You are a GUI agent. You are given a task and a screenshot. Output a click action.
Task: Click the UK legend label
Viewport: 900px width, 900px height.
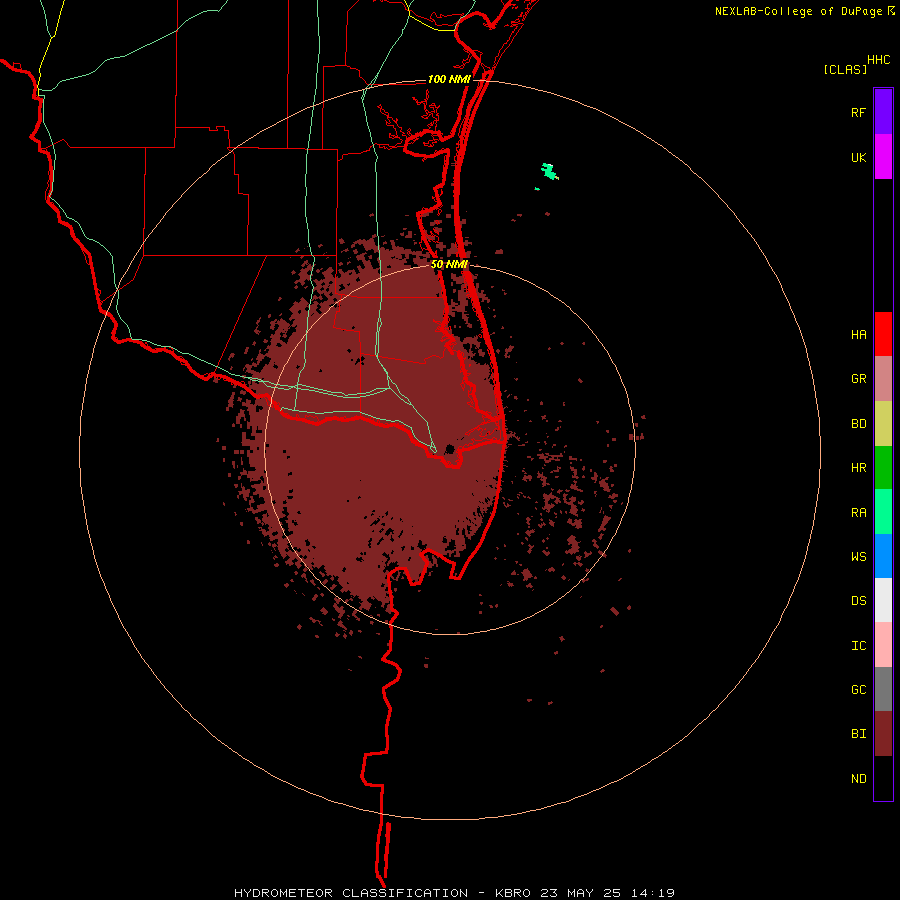pyautogui.click(x=858, y=158)
